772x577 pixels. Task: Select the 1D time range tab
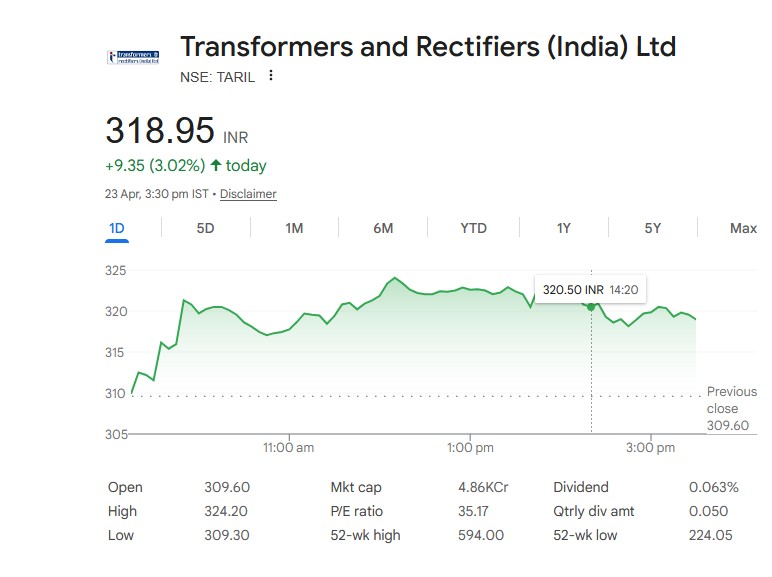pos(117,228)
